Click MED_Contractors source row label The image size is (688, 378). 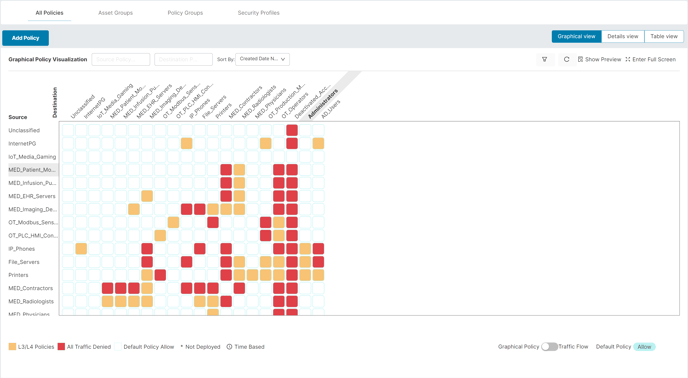click(30, 288)
